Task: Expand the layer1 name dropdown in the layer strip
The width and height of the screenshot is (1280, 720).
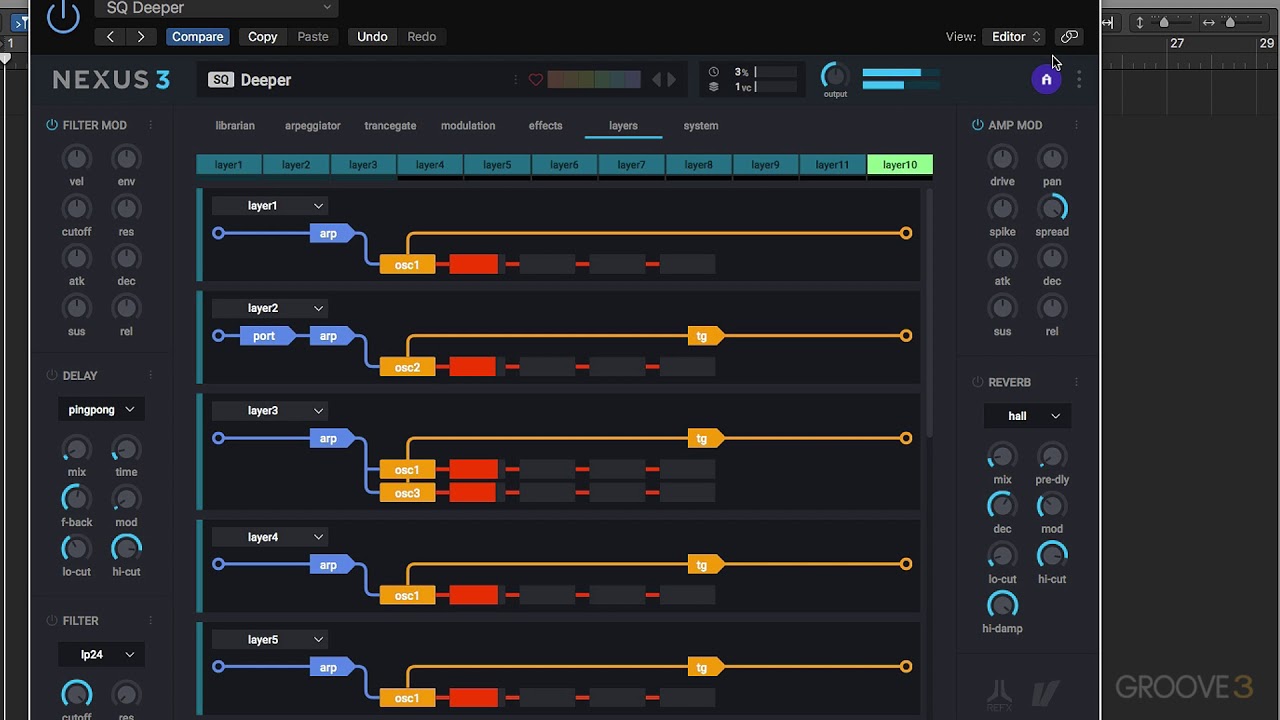Action: coord(271,206)
